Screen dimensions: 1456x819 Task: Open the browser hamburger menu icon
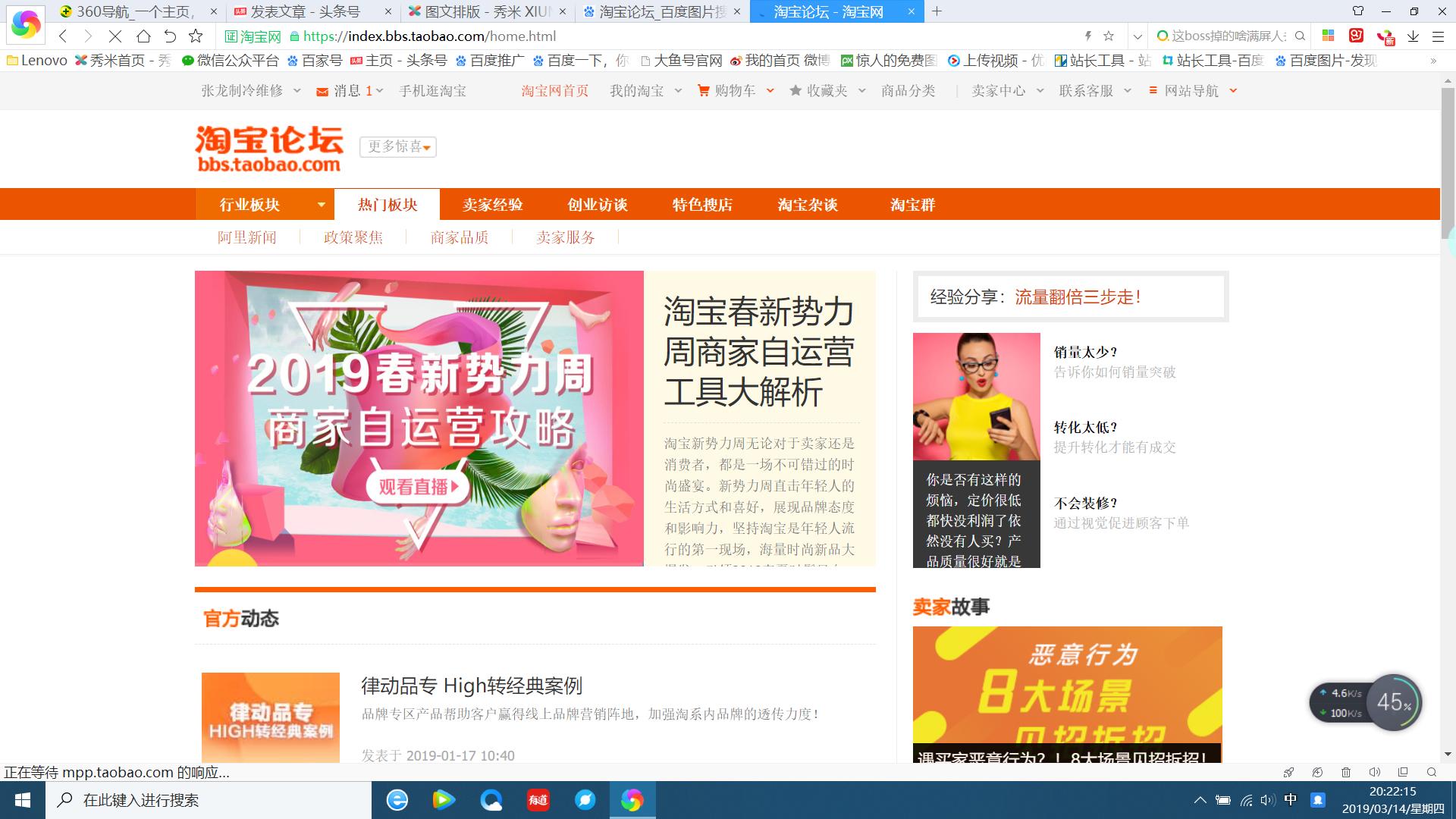coord(1438,36)
